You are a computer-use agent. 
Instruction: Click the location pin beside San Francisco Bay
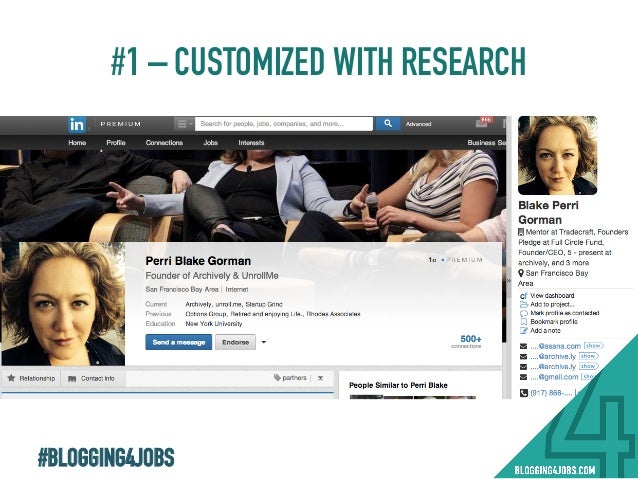point(521,273)
